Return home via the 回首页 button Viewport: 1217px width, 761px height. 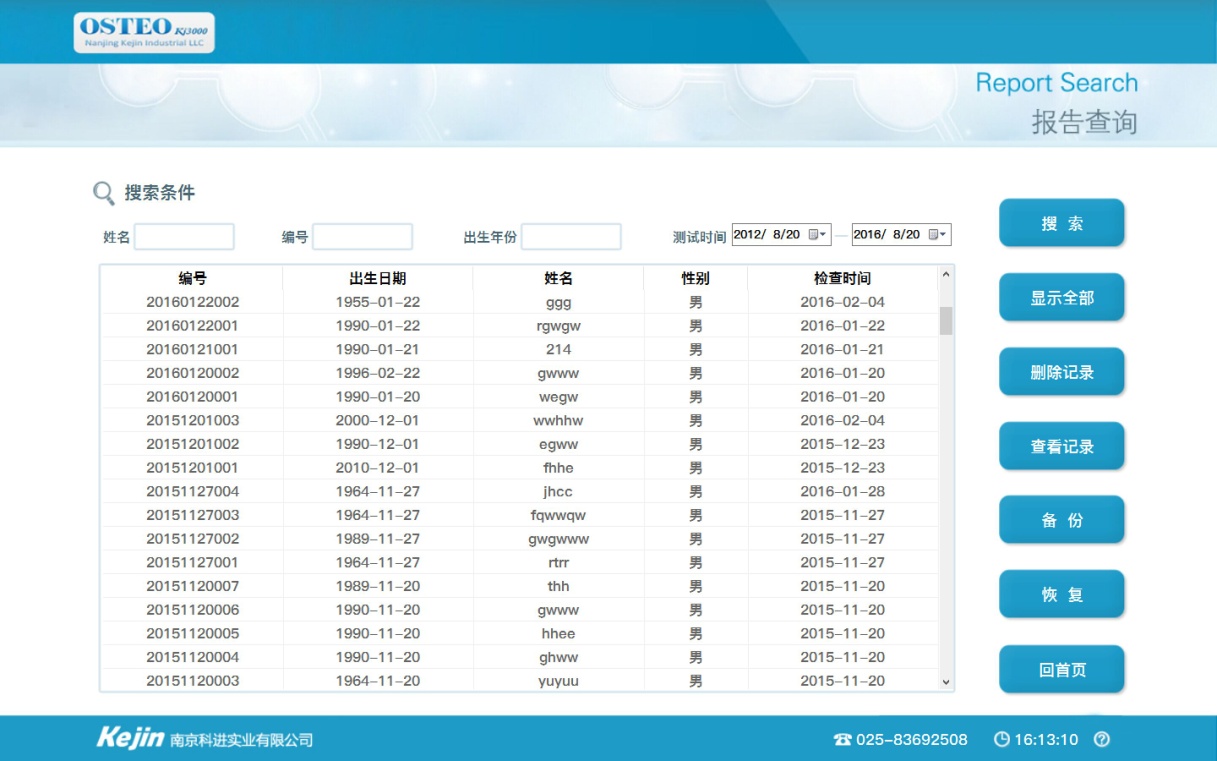(x=1061, y=670)
